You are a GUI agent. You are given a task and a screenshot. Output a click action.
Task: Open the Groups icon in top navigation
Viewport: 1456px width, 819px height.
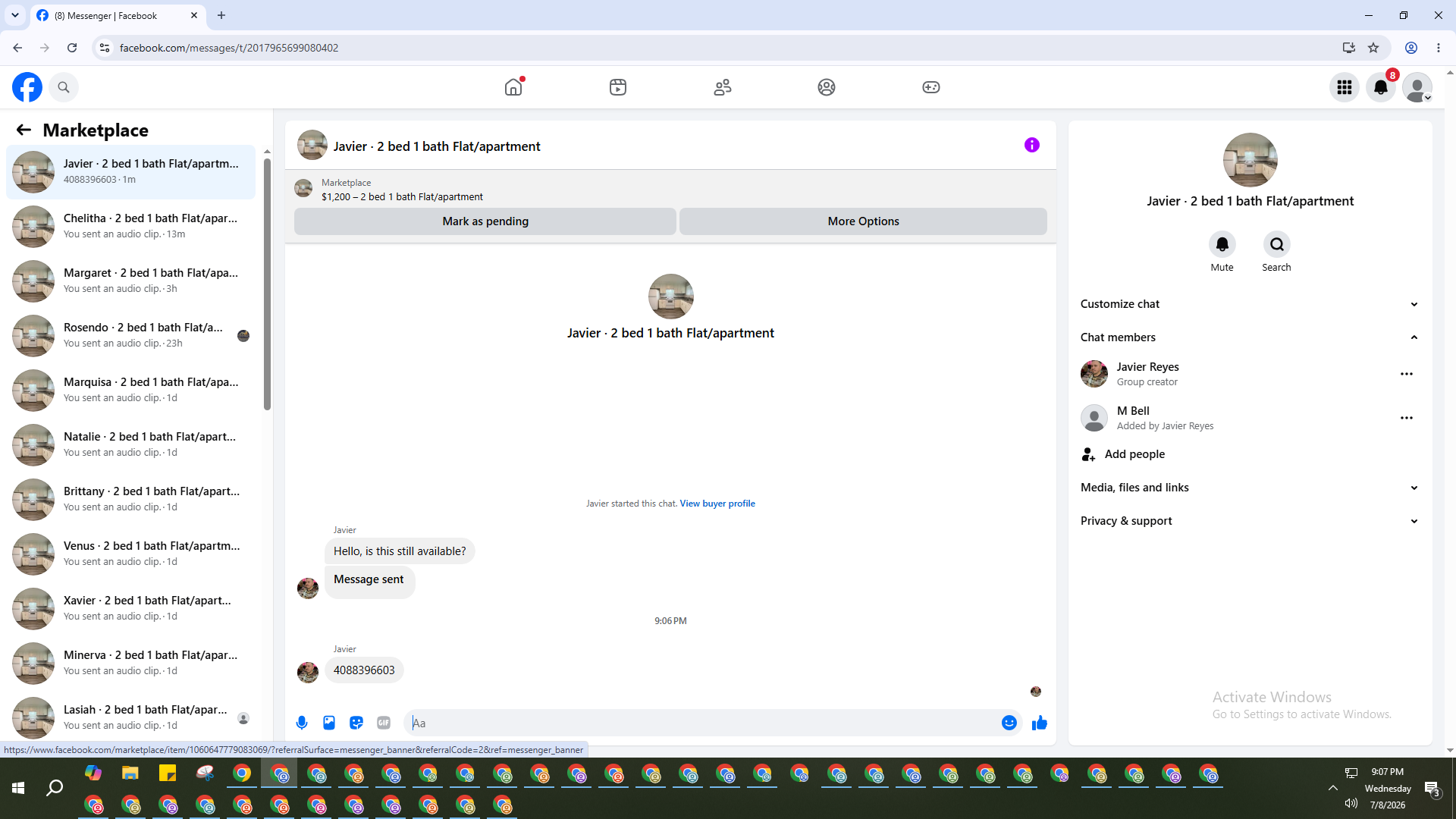tap(827, 87)
